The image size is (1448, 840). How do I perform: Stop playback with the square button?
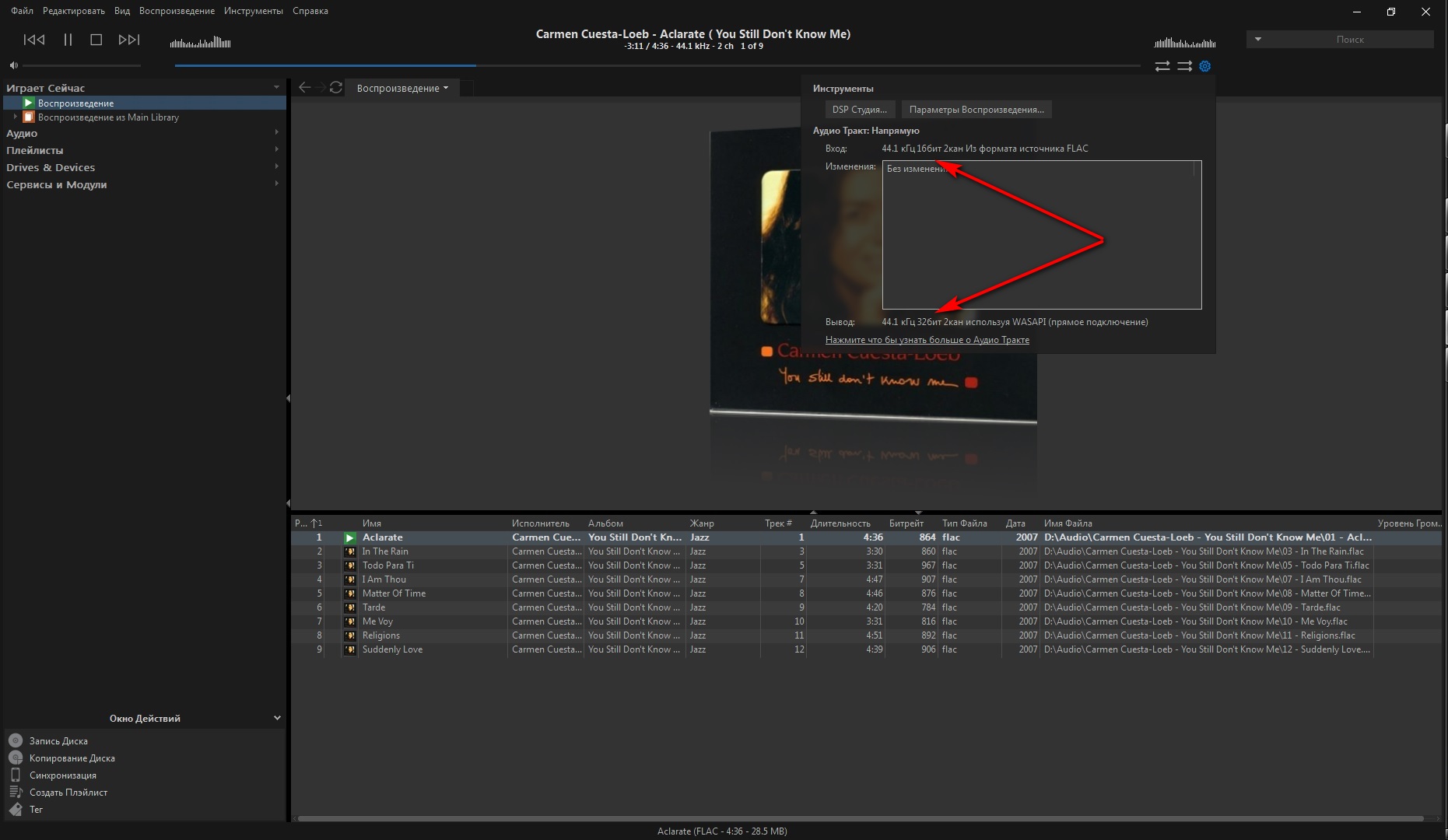click(x=96, y=40)
